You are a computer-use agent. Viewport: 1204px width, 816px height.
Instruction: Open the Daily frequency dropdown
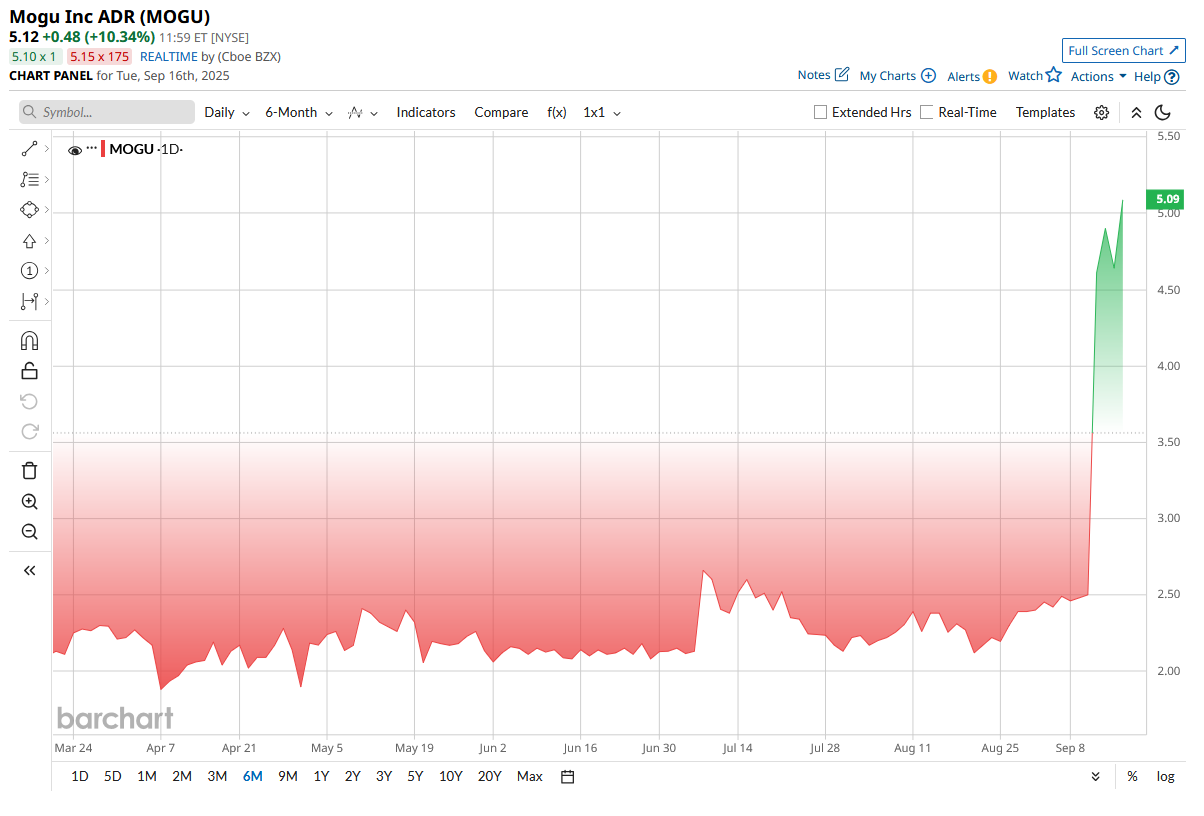click(226, 112)
